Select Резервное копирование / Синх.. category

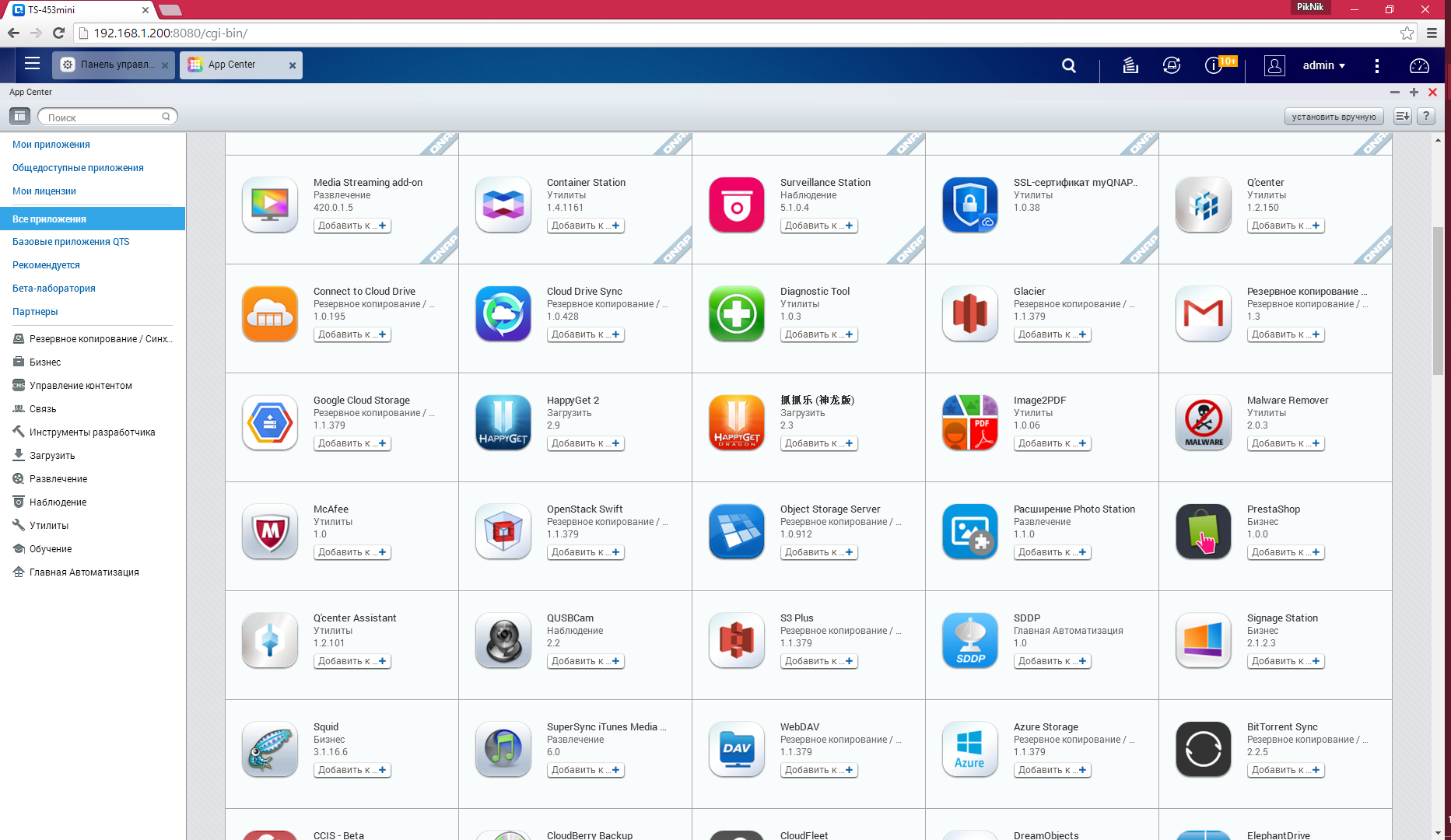click(93, 339)
